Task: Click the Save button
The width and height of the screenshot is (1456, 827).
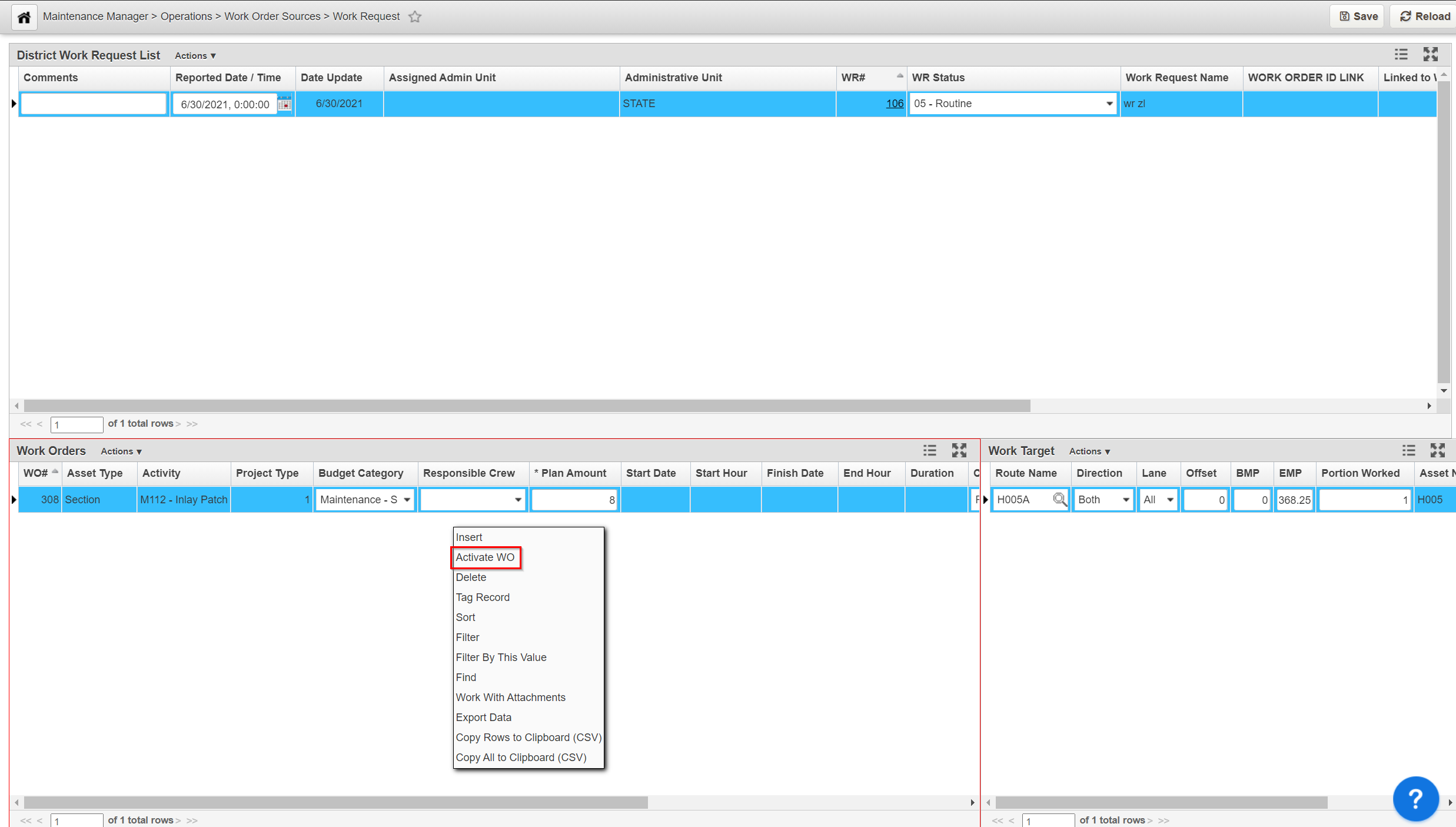Action: (x=1358, y=16)
